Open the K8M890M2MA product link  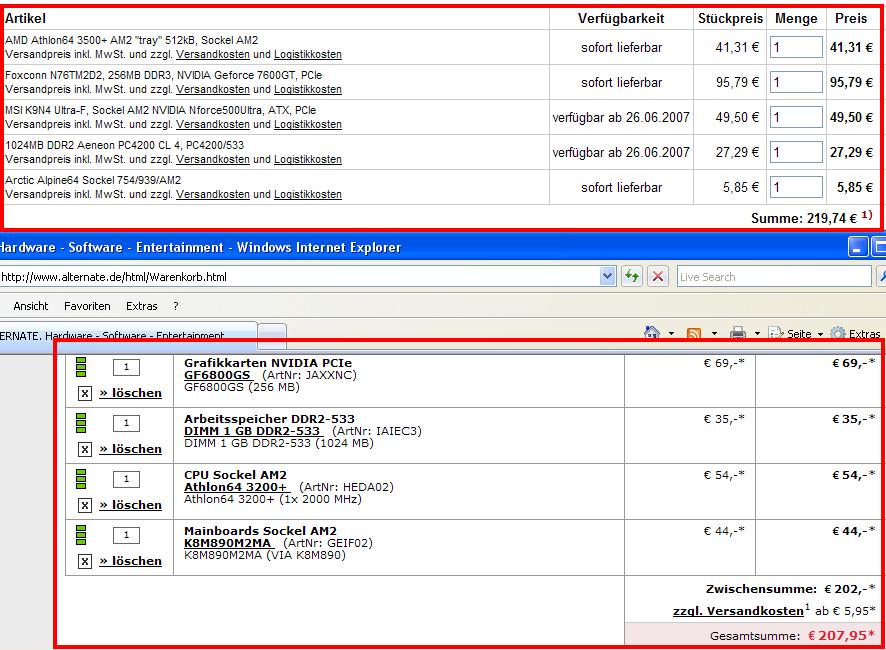(x=228, y=543)
